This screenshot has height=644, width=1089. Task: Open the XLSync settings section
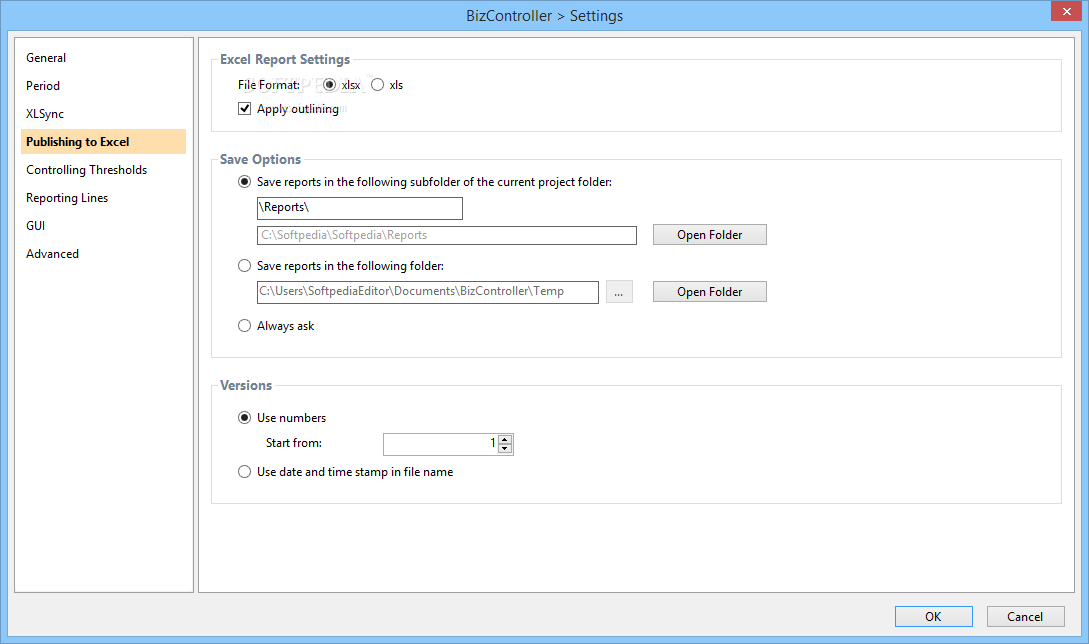point(103,113)
